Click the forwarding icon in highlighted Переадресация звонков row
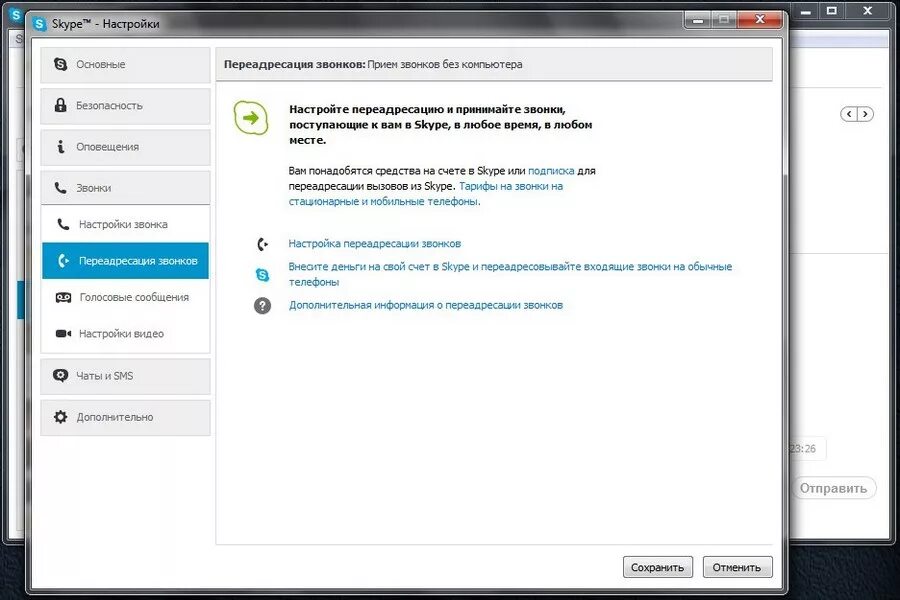The height and width of the screenshot is (600, 900). pos(63,261)
